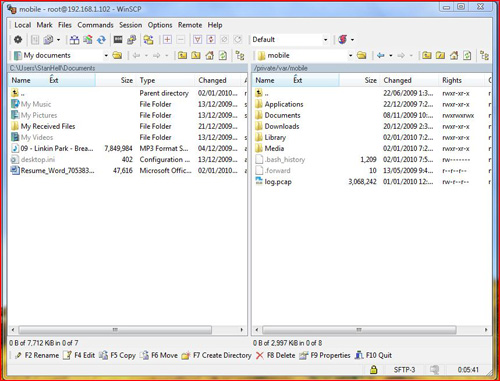Click the F10 Quit button

tap(373, 355)
